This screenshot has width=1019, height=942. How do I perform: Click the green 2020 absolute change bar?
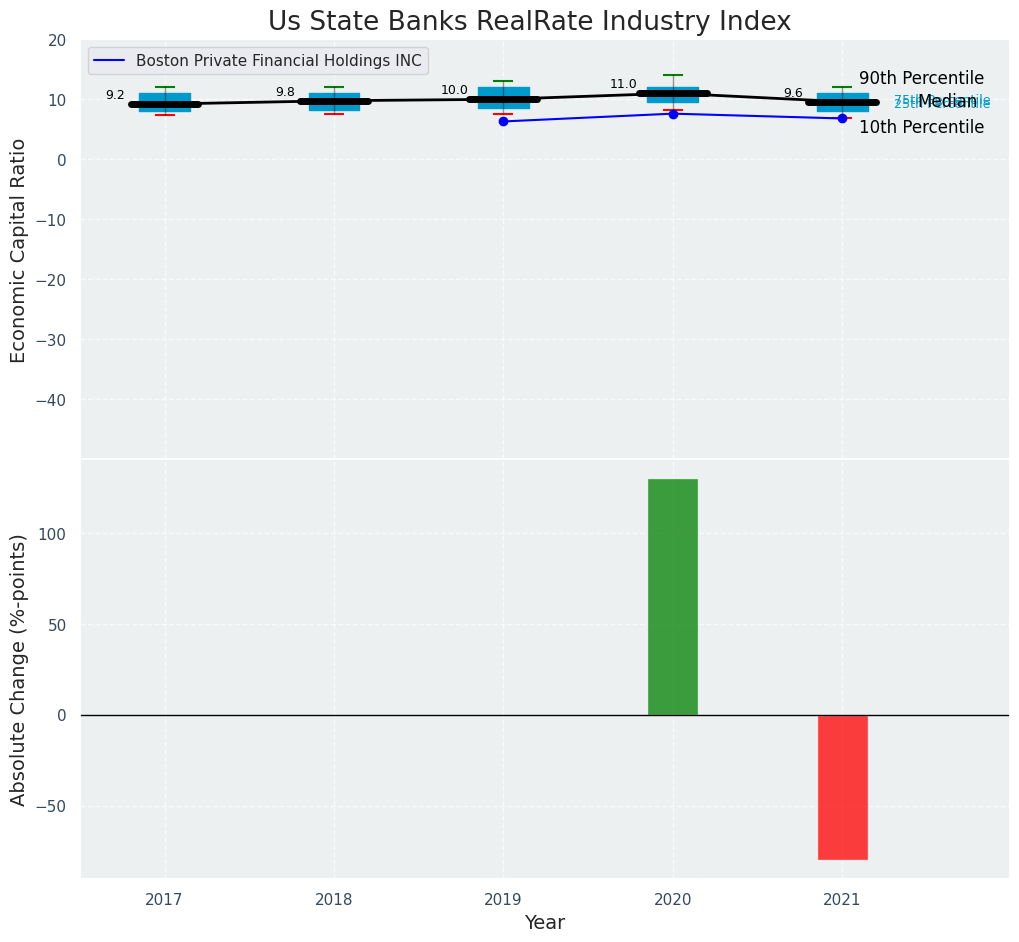pos(672,597)
